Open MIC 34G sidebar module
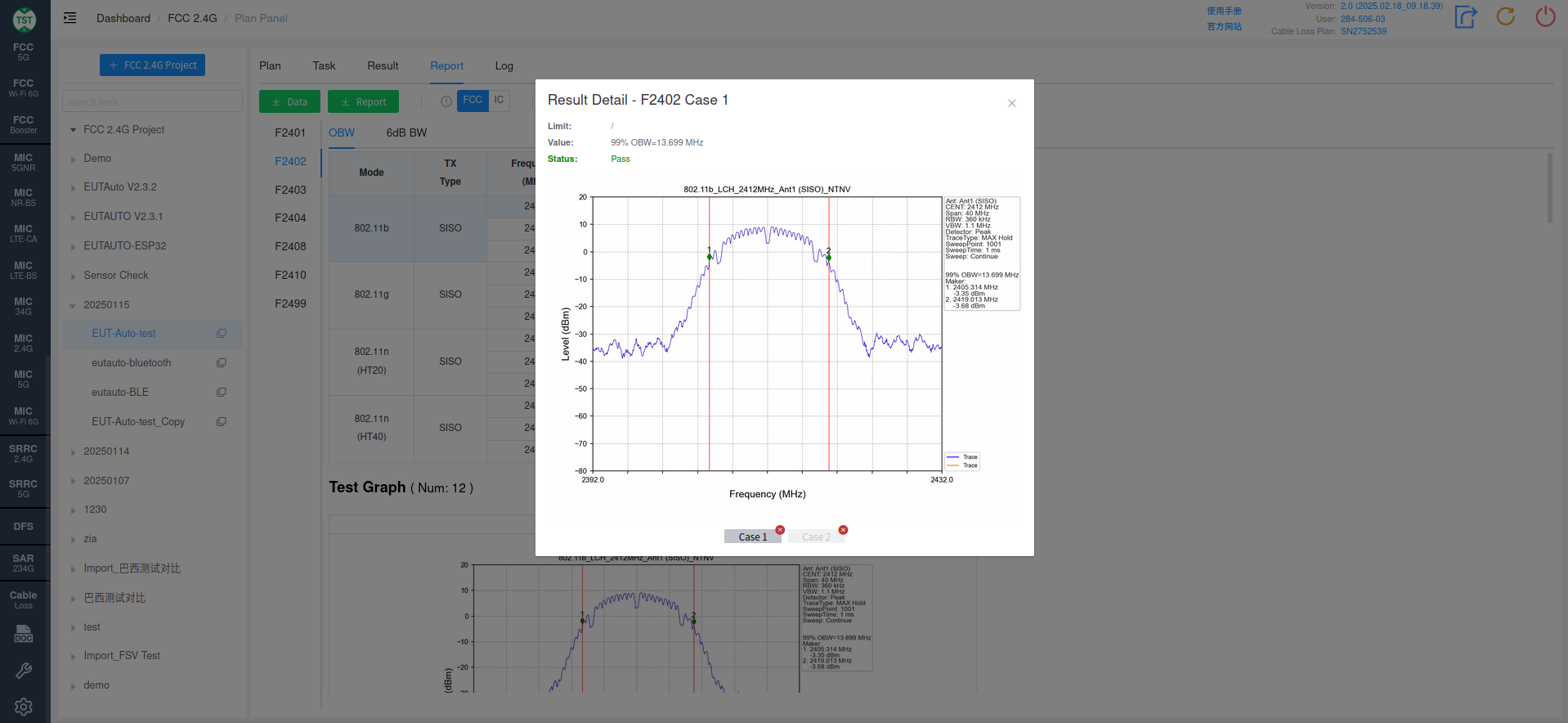The width and height of the screenshot is (1568, 723). click(24, 306)
